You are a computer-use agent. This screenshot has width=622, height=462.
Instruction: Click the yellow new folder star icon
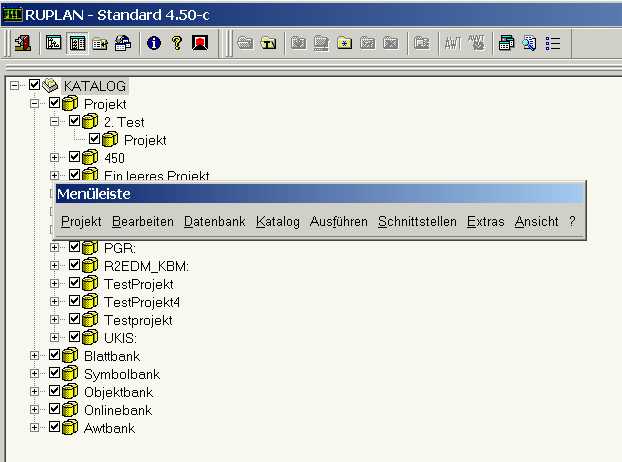coord(344,43)
